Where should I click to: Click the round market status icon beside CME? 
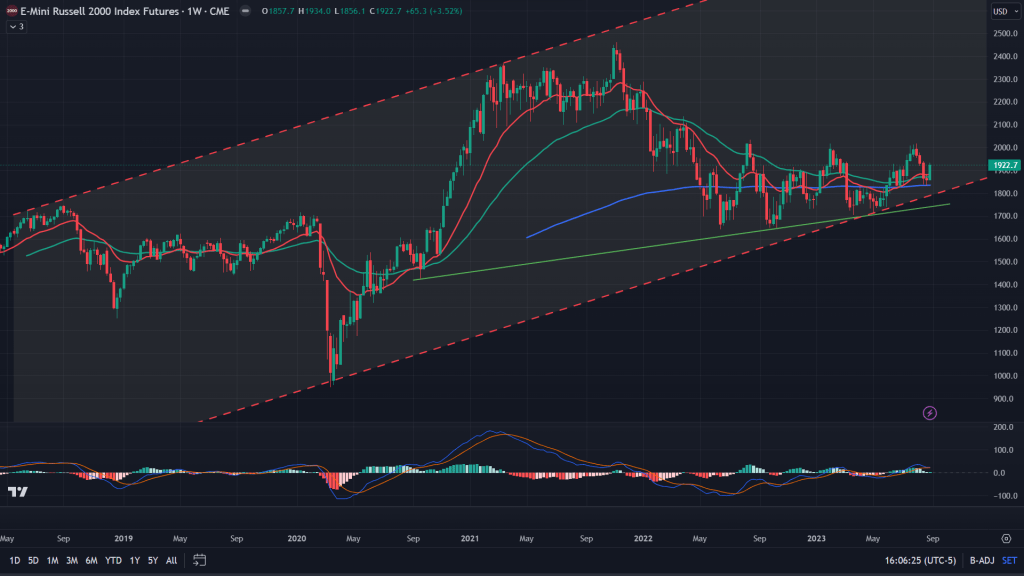tap(245, 11)
